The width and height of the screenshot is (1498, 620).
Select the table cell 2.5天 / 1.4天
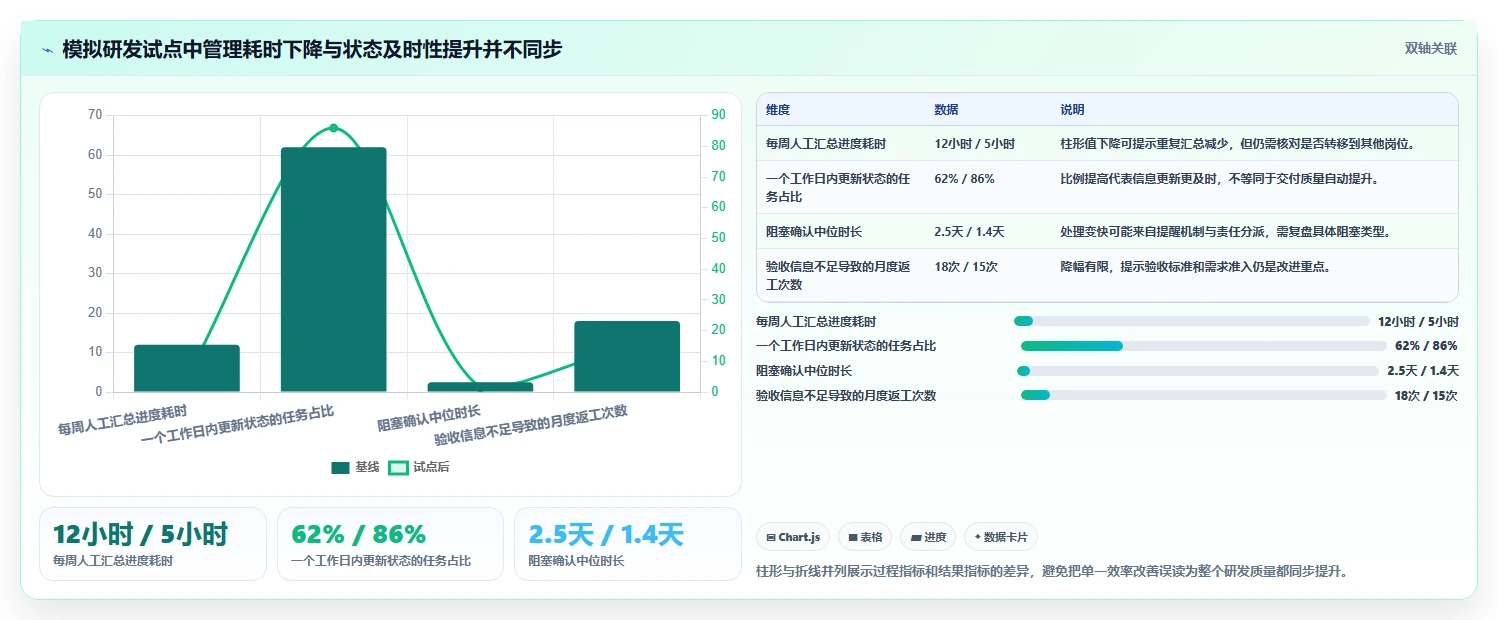coord(969,232)
